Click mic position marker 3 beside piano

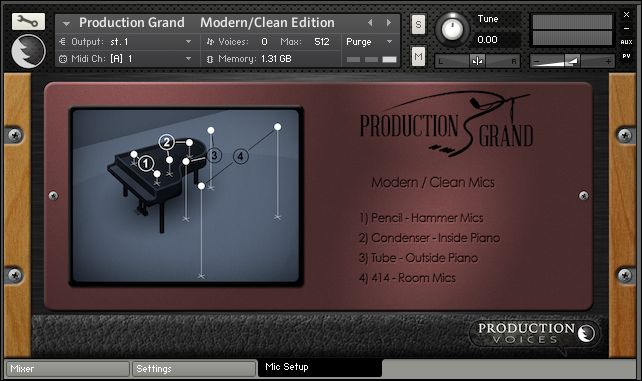(214, 156)
